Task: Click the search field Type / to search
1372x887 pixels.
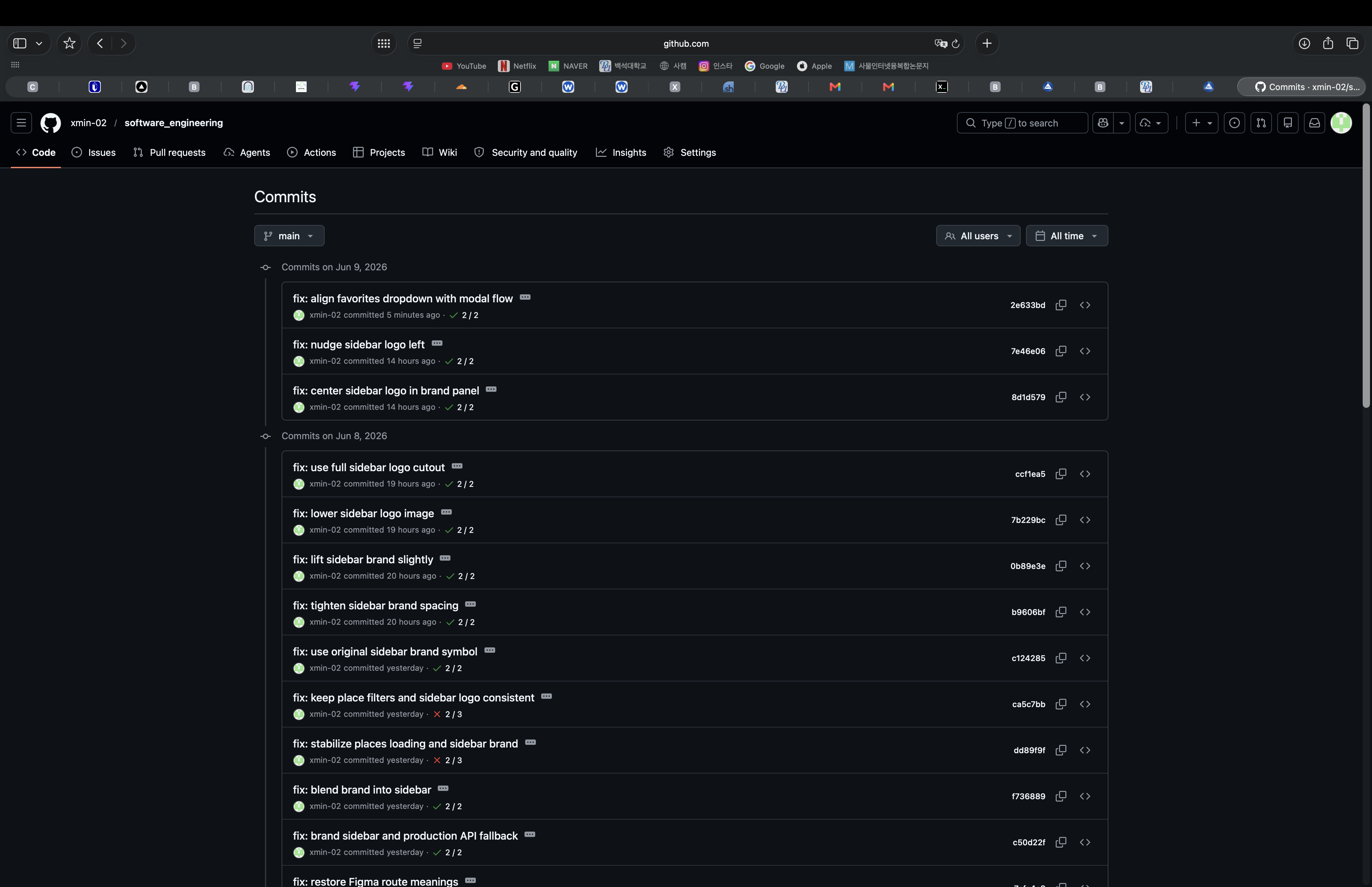Action: click(1022, 123)
